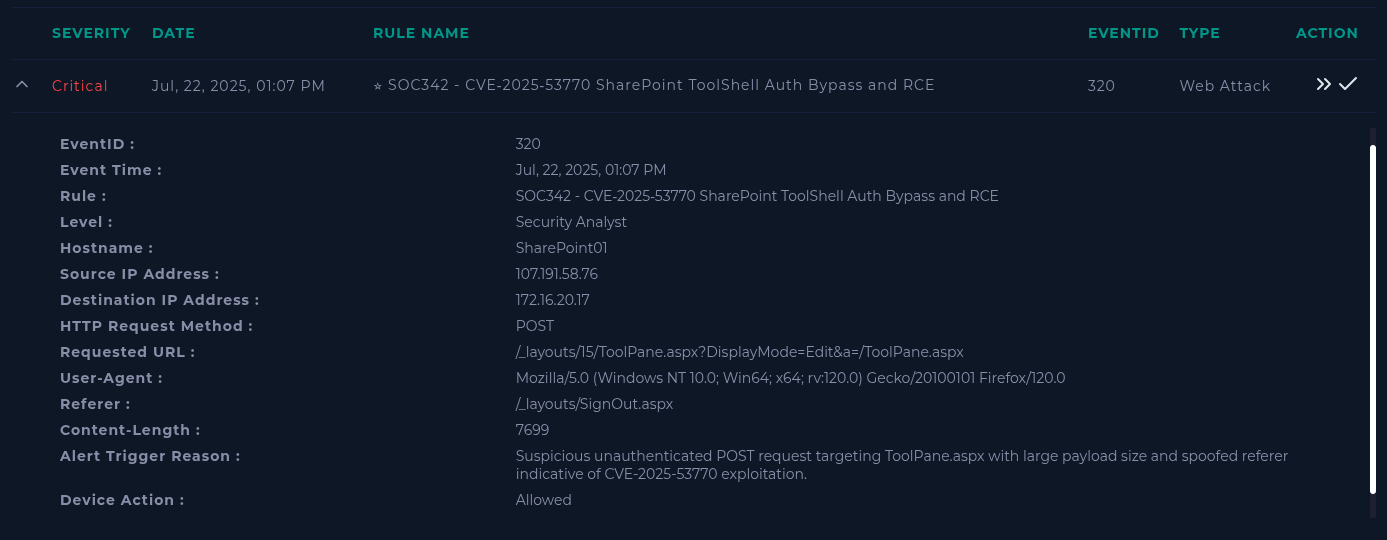This screenshot has height=540, width=1387.
Task: Click the SharePoint01 hostname value
Action: pos(561,248)
